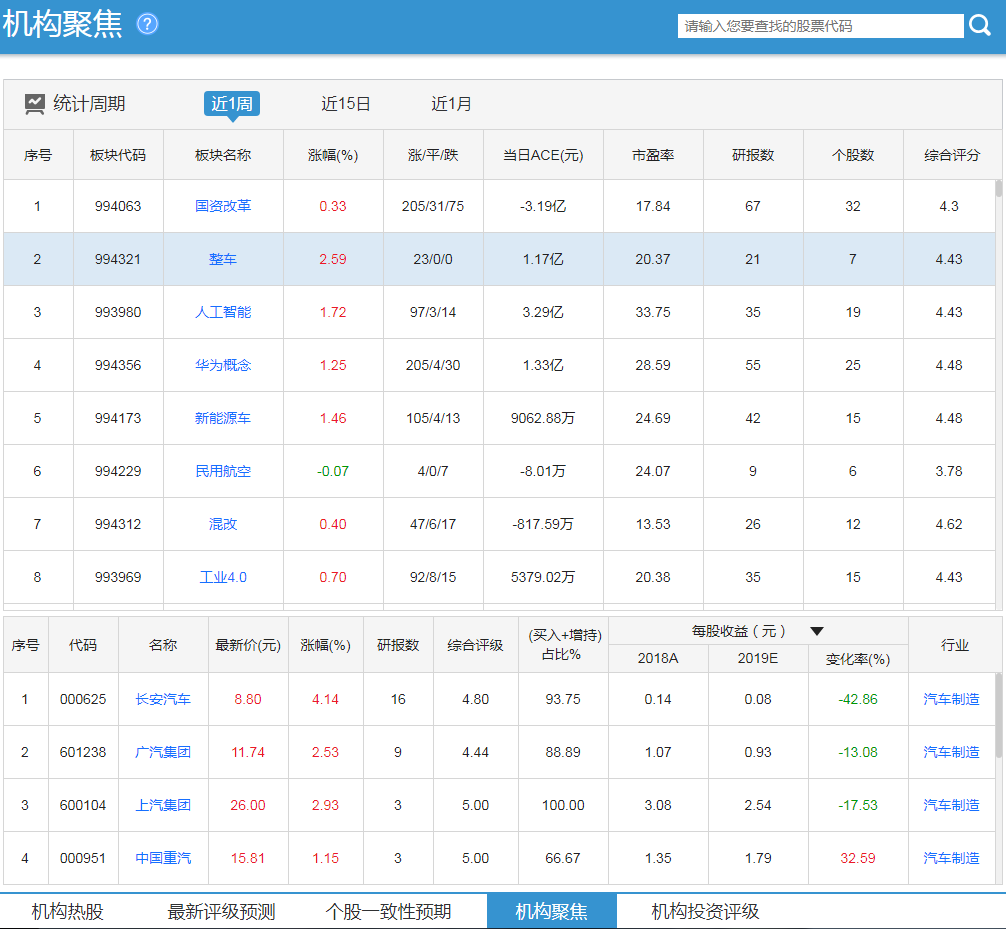Screen dimensions: 1006x929
Task: Open the 个股一致性预期 tab
Action: (388, 911)
